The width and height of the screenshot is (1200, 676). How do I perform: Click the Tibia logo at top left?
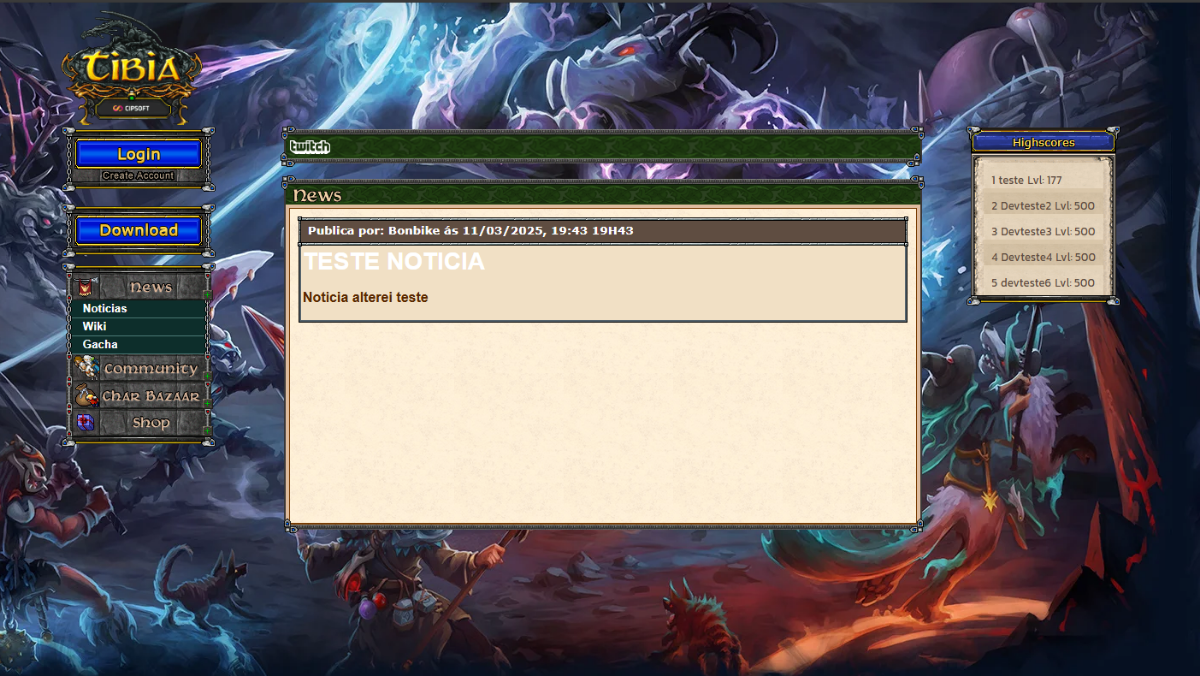[133, 67]
